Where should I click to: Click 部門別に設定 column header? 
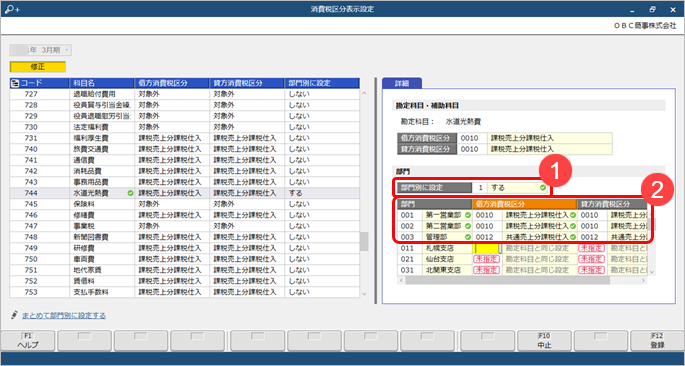pyautogui.click(x=322, y=83)
